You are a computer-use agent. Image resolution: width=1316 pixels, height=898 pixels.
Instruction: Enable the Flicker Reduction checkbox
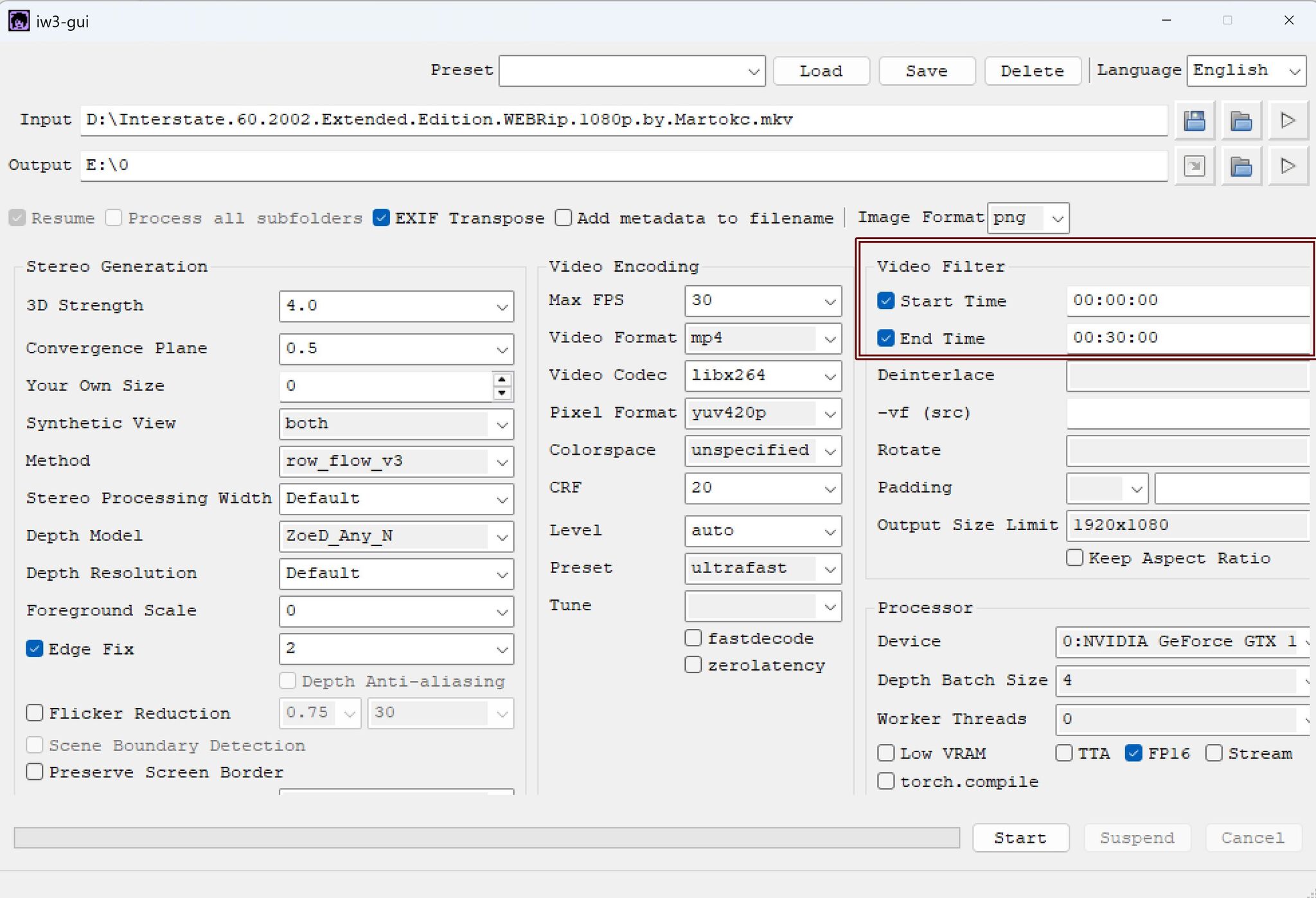pyautogui.click(x=35, y=713)
